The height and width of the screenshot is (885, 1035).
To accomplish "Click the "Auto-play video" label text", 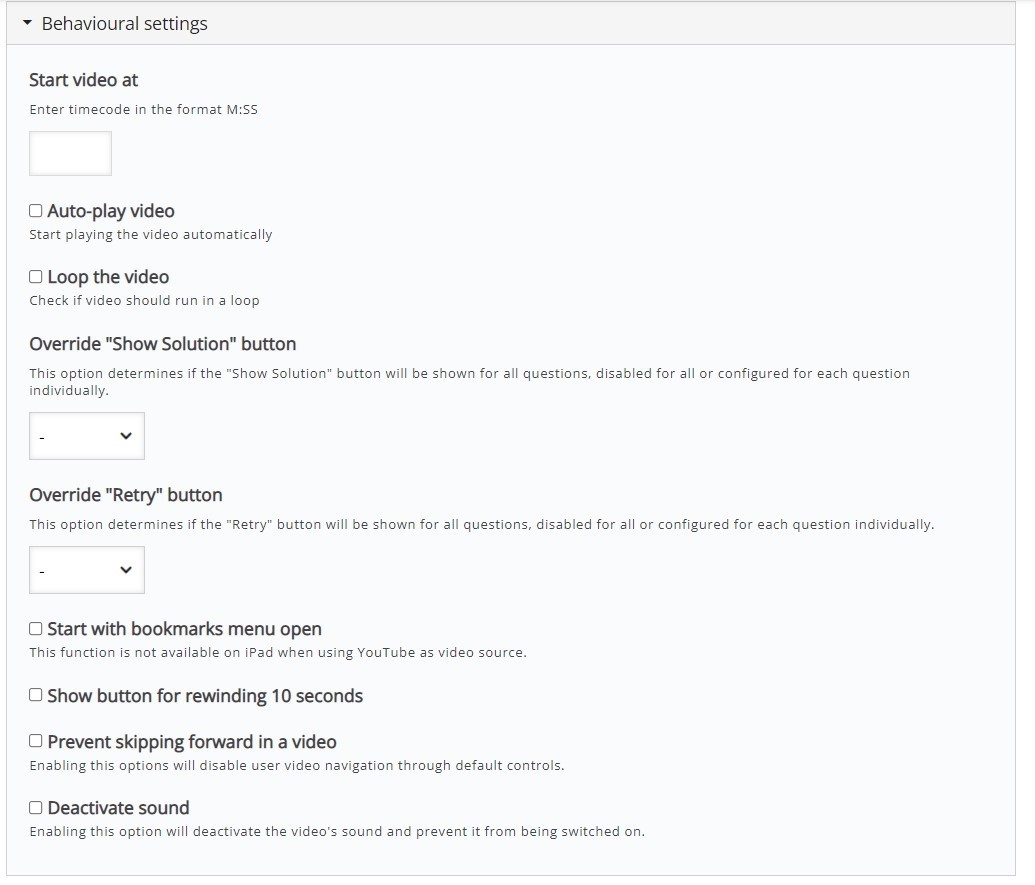I will (111, 211).
